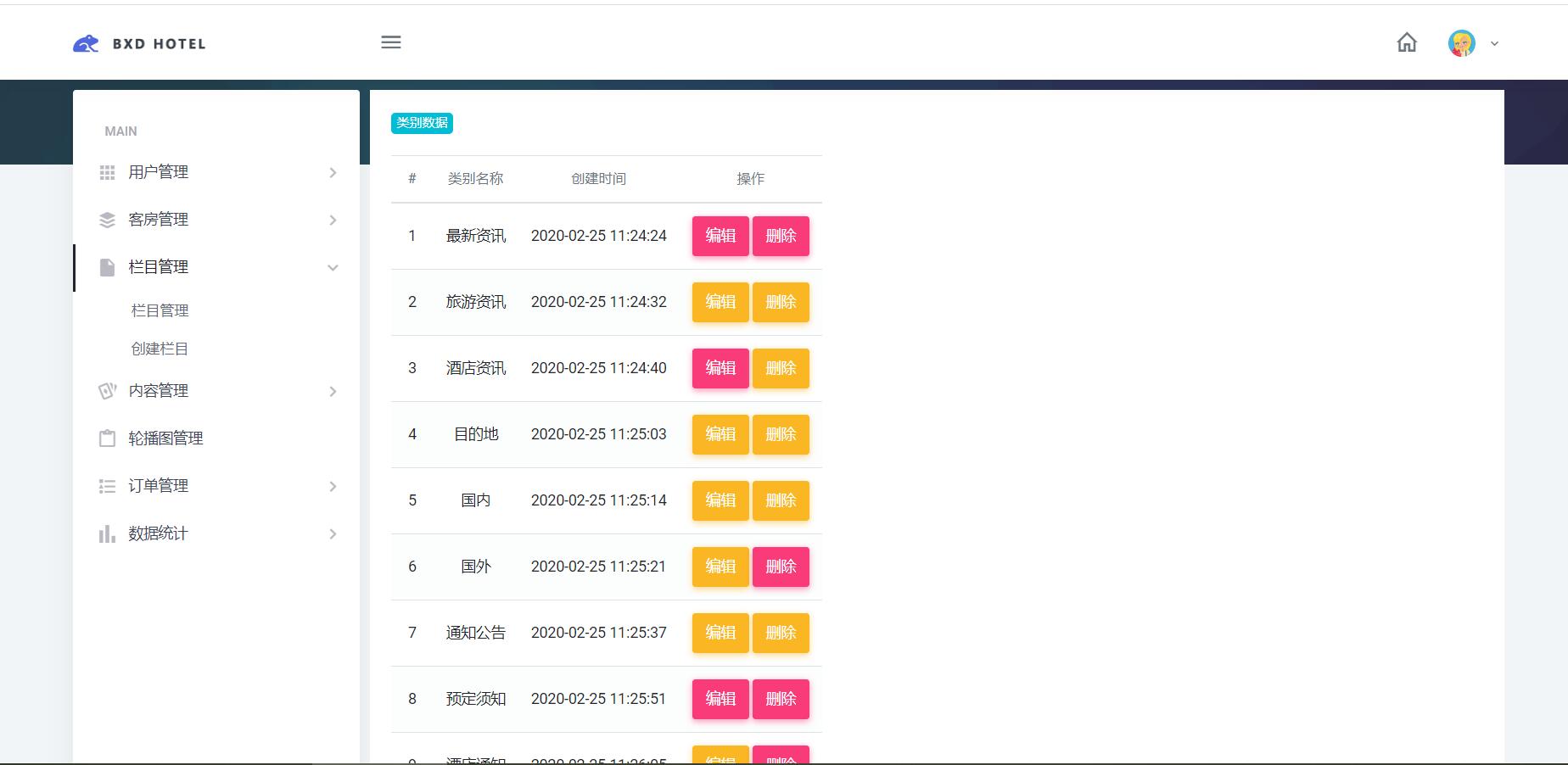Edit the 旅游资讯 category
Viewport: 1568px width, 765px height.
(720, 302)
